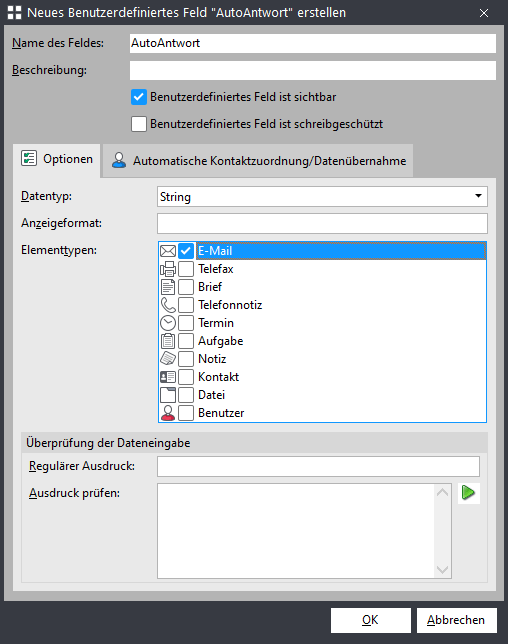Switch to Automatische Kontaktzuordnung/Datenübernahme tab

point(258,161)
